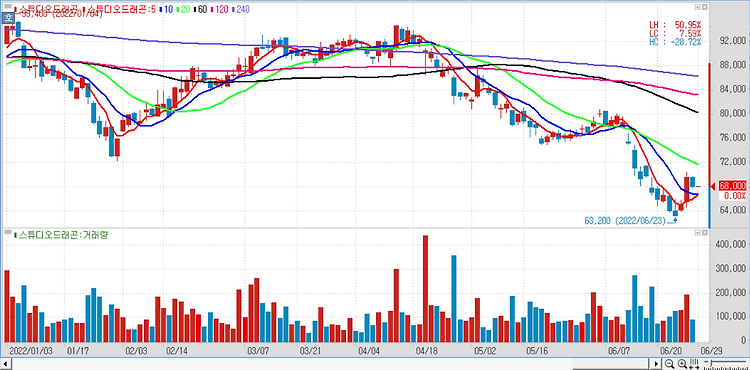Click the HC : -28.72% label
Image resolution: width=750 pixels, height=370 pixels.
click(675, 42)
